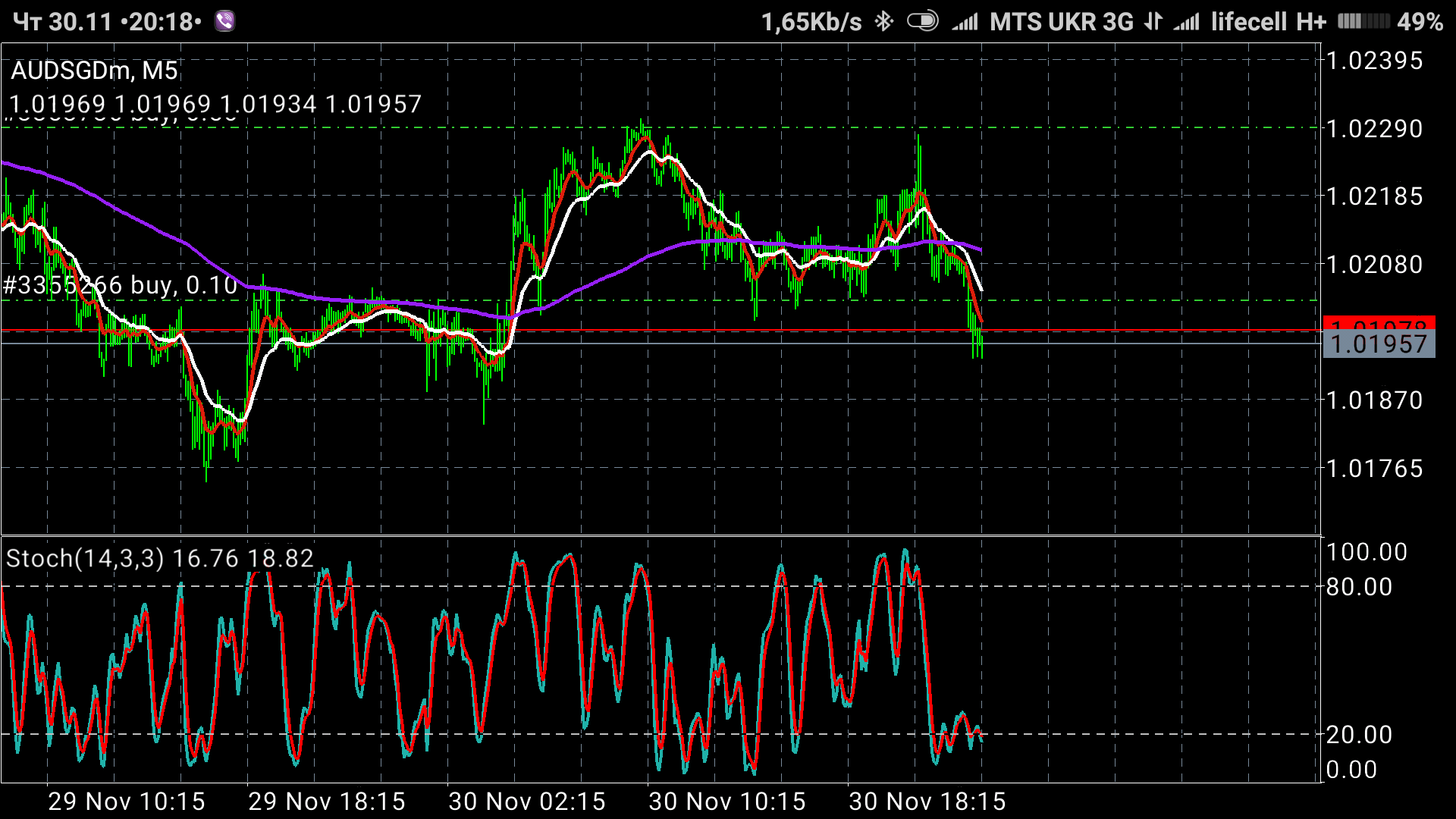The height and width of the screenshot is (819, 1456).
Task: Tap stochastic scale label 80.00
Action: pos(1359,587)
